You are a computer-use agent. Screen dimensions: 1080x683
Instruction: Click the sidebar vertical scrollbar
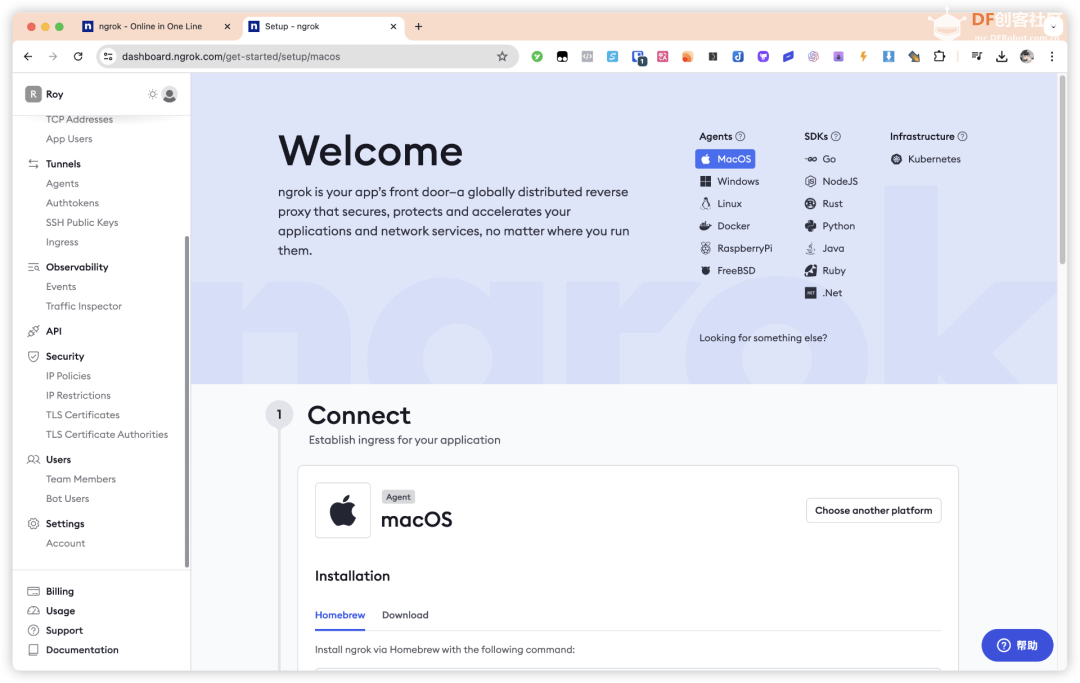(x=187, y=401)
